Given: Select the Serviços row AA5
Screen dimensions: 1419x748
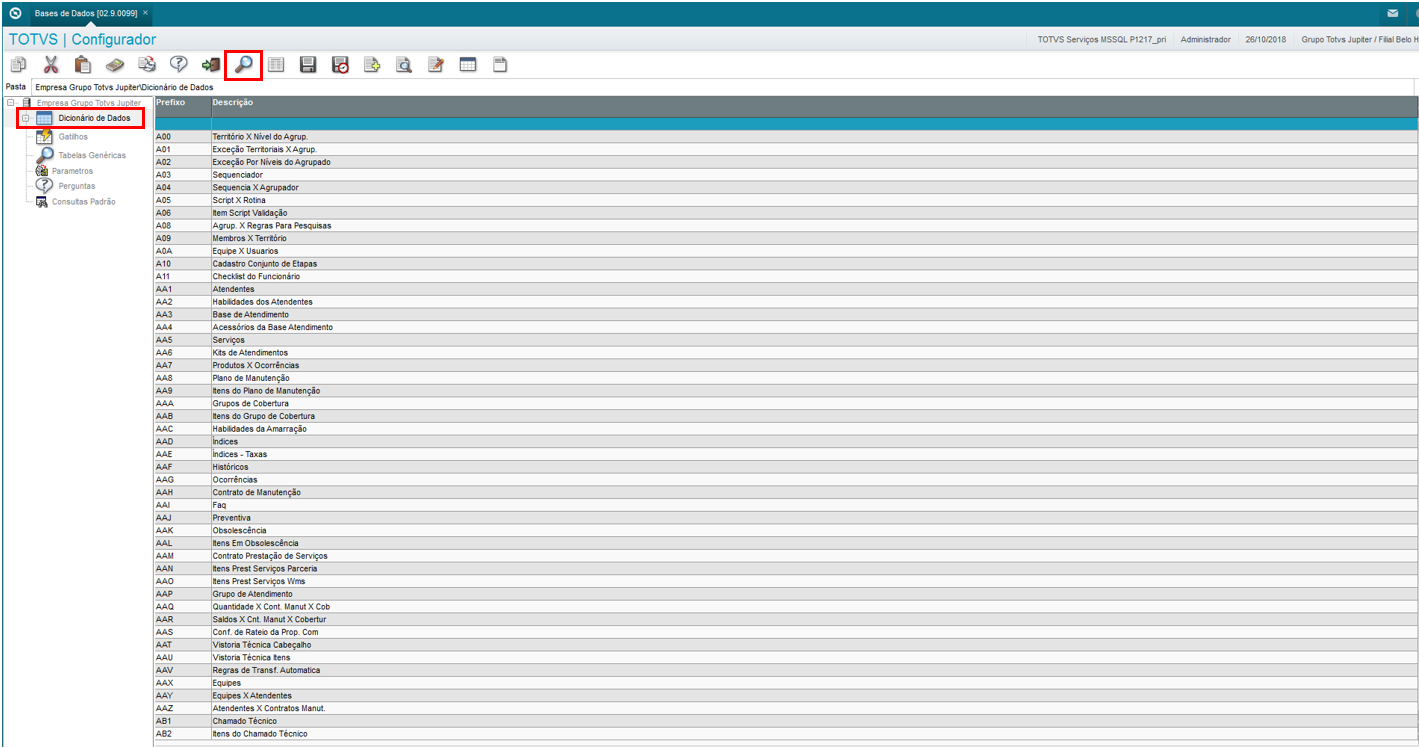Looking at the screenshot, I should [786, 340].
